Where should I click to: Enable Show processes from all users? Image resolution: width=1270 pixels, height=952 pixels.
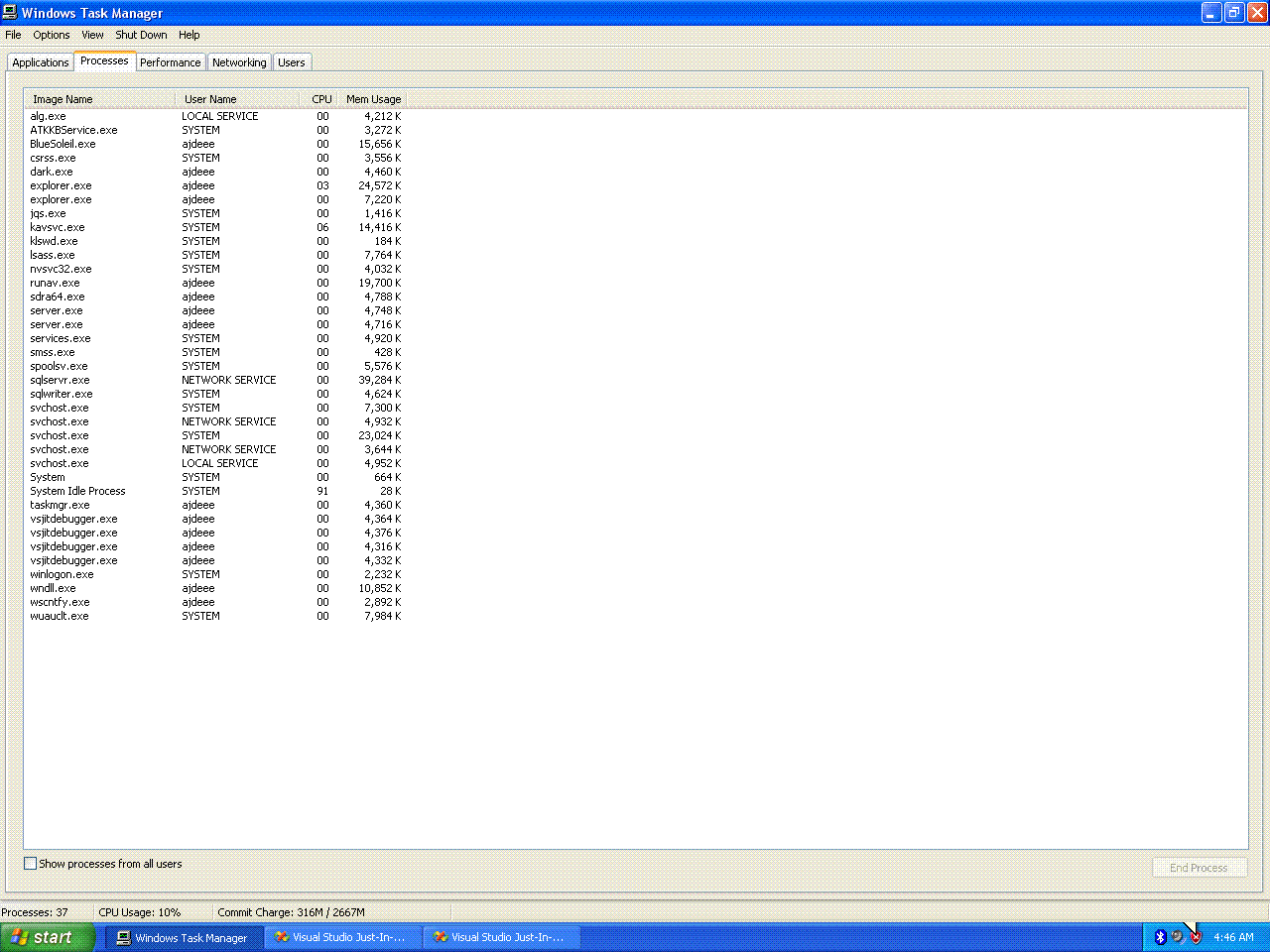(x=30, y=864)
